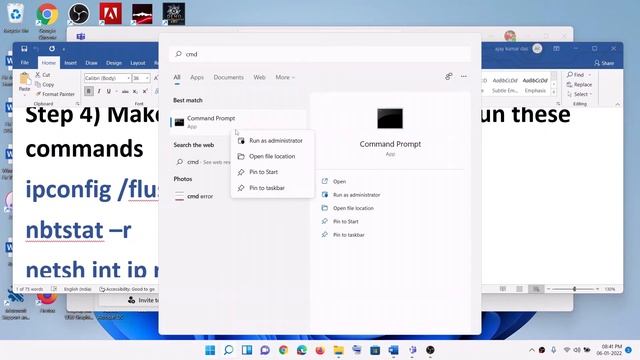Open the Clipboard dialog launcher in Word
Screen dimensions: 640x360
click(x=77, y=104)
